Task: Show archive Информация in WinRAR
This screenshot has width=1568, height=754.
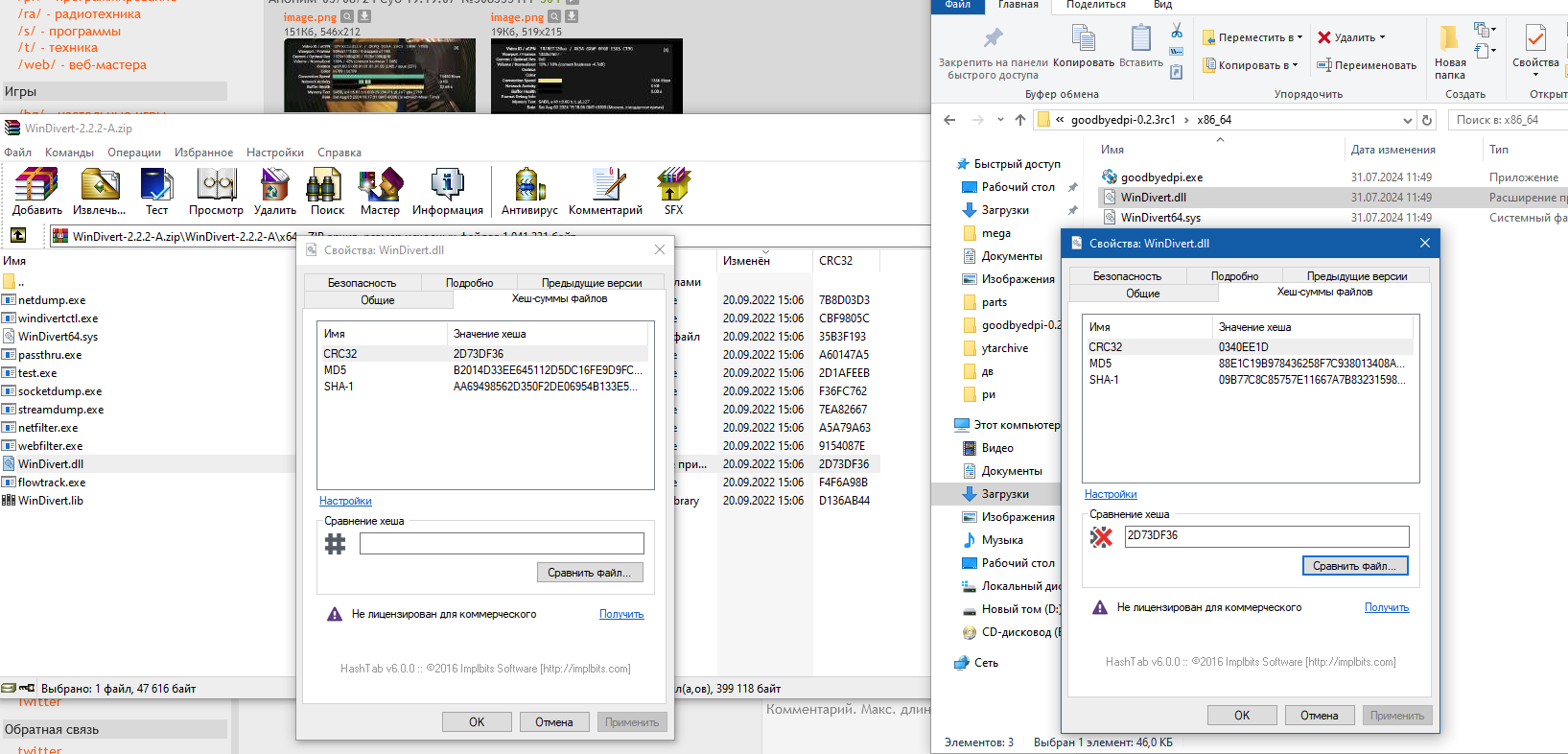Action: pyautogui.click(x=448, y=191)
